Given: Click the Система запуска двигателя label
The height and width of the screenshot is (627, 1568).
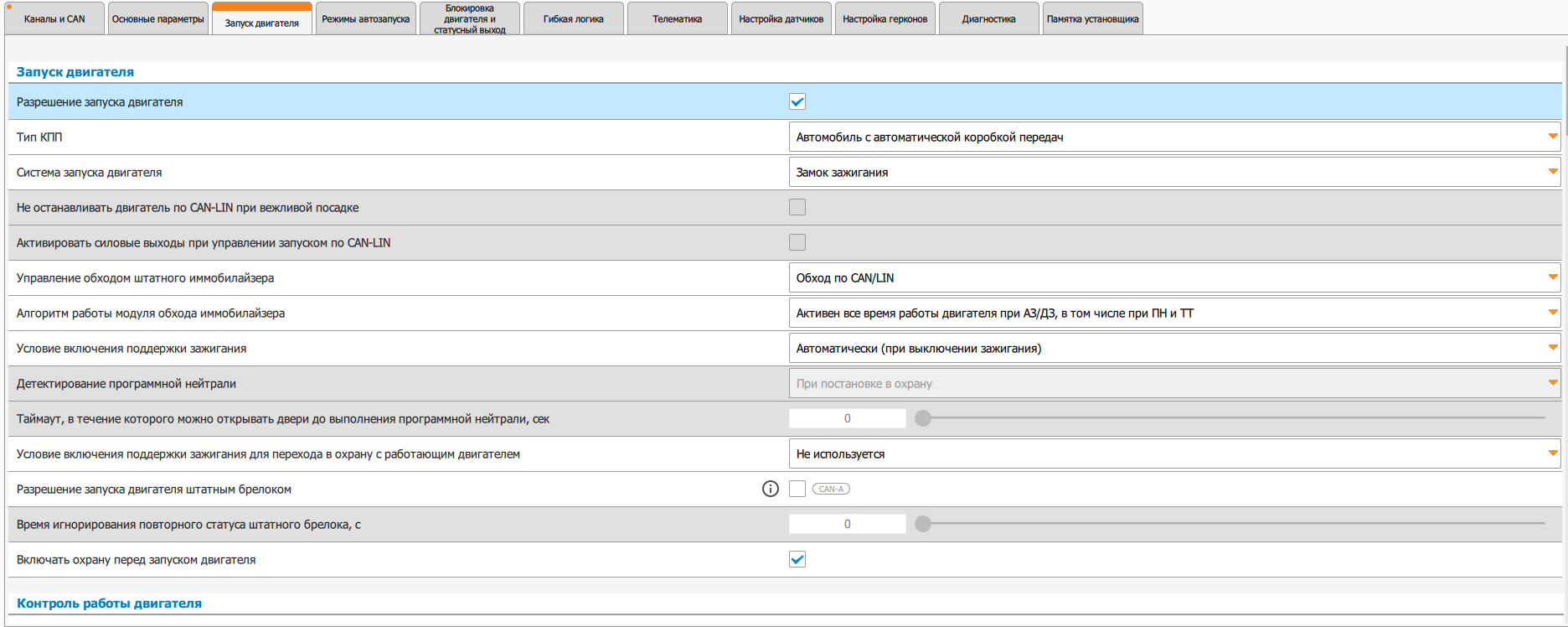Looking at the screenshot, I should [x=90, y=172].
